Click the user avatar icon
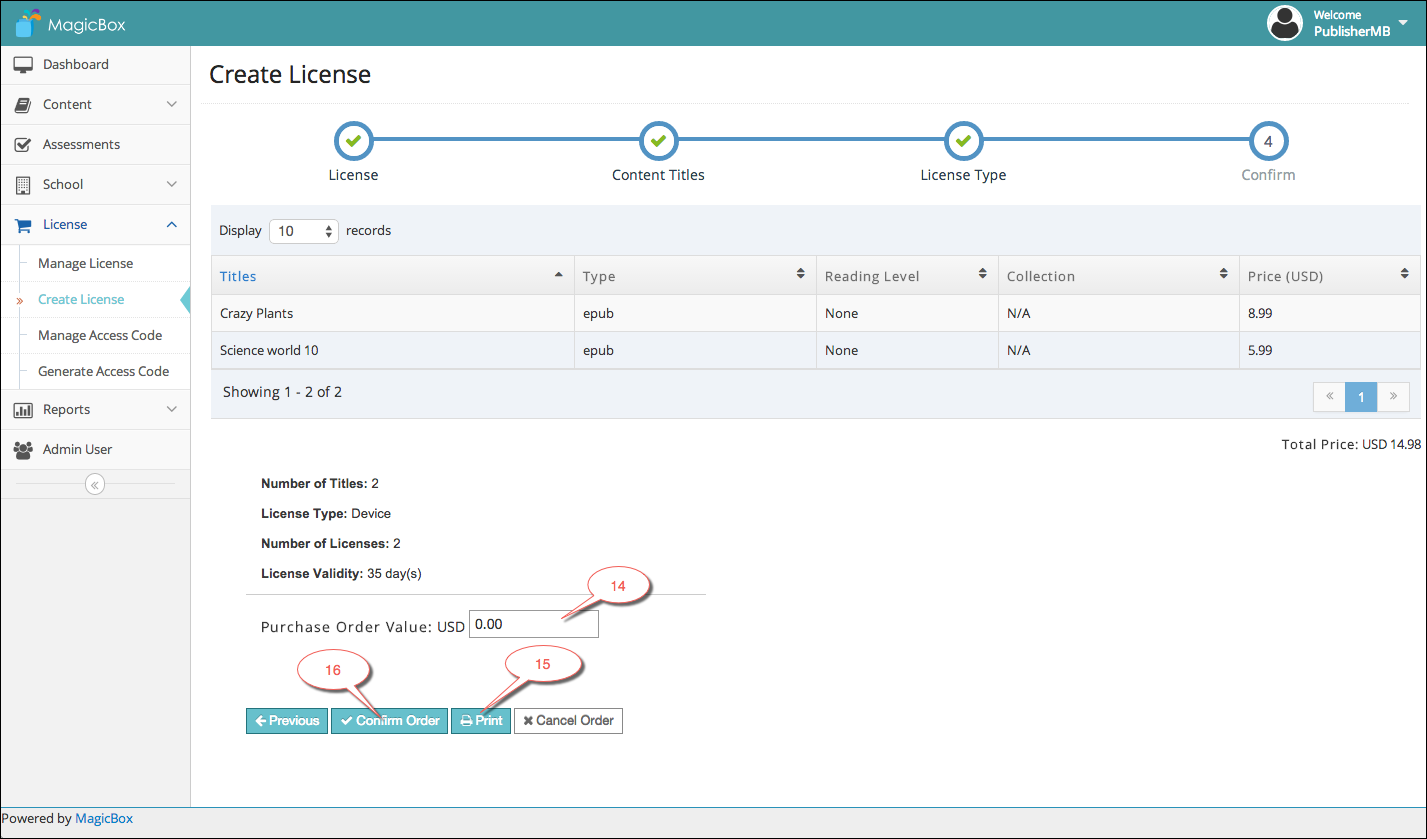Image resolution: width=1427 pixels, height=839 pixels. coord(1285,23)
